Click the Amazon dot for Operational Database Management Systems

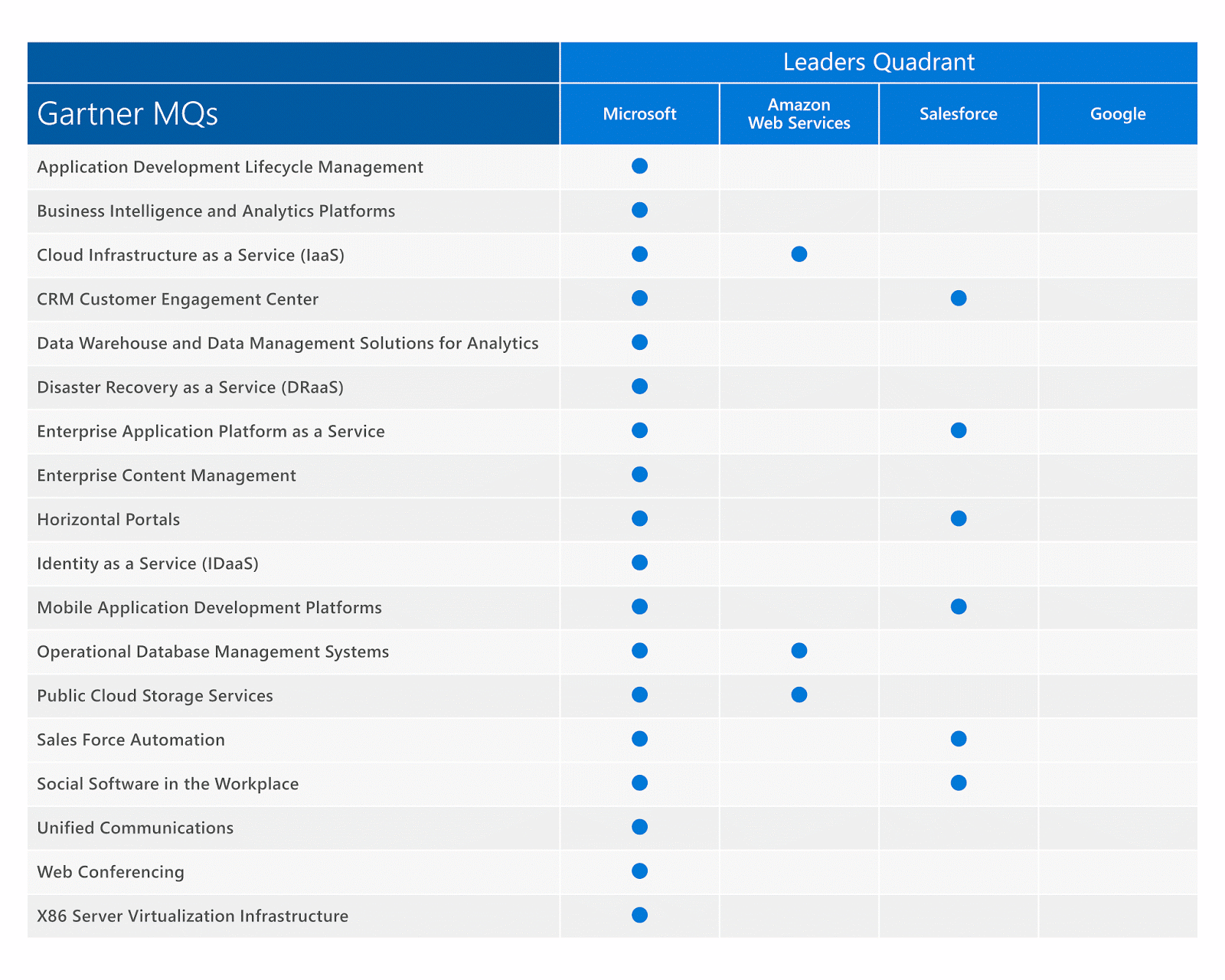click(x=799, y=651)
